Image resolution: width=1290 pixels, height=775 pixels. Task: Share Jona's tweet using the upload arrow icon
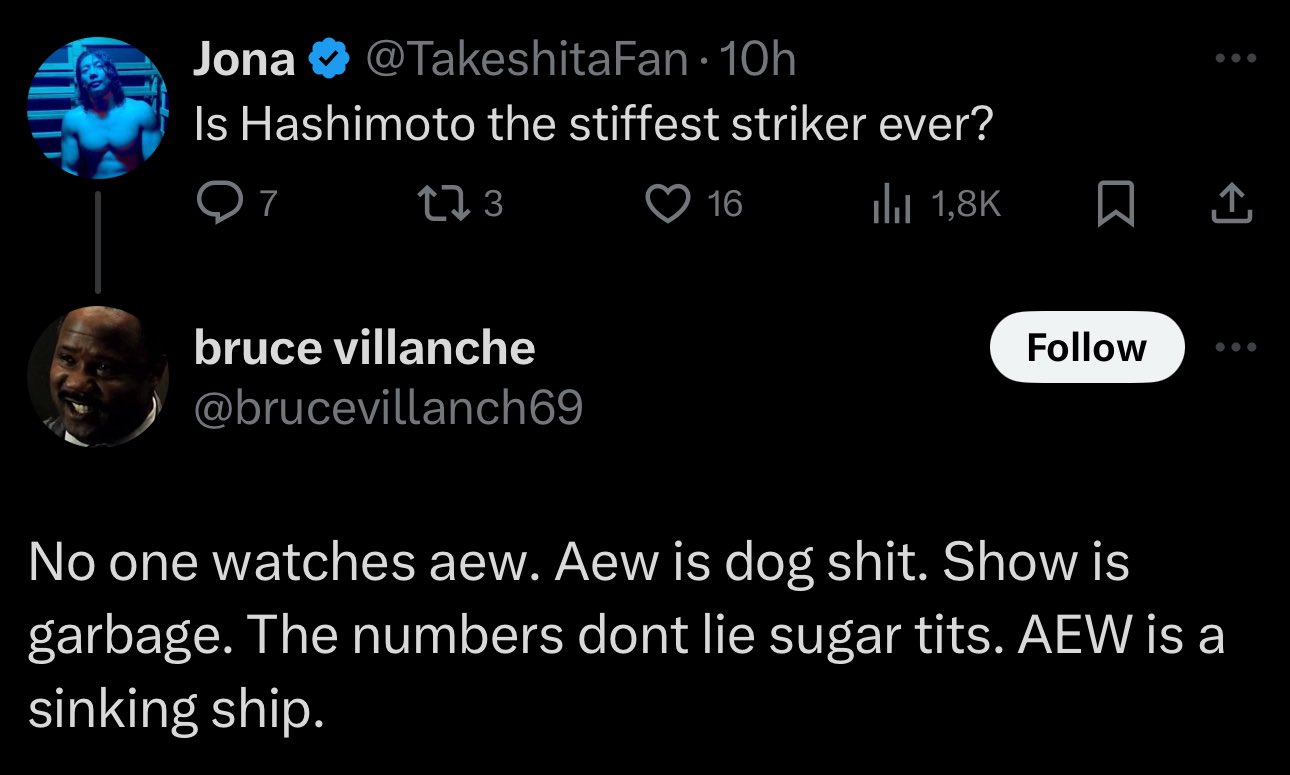[1232, 205]
